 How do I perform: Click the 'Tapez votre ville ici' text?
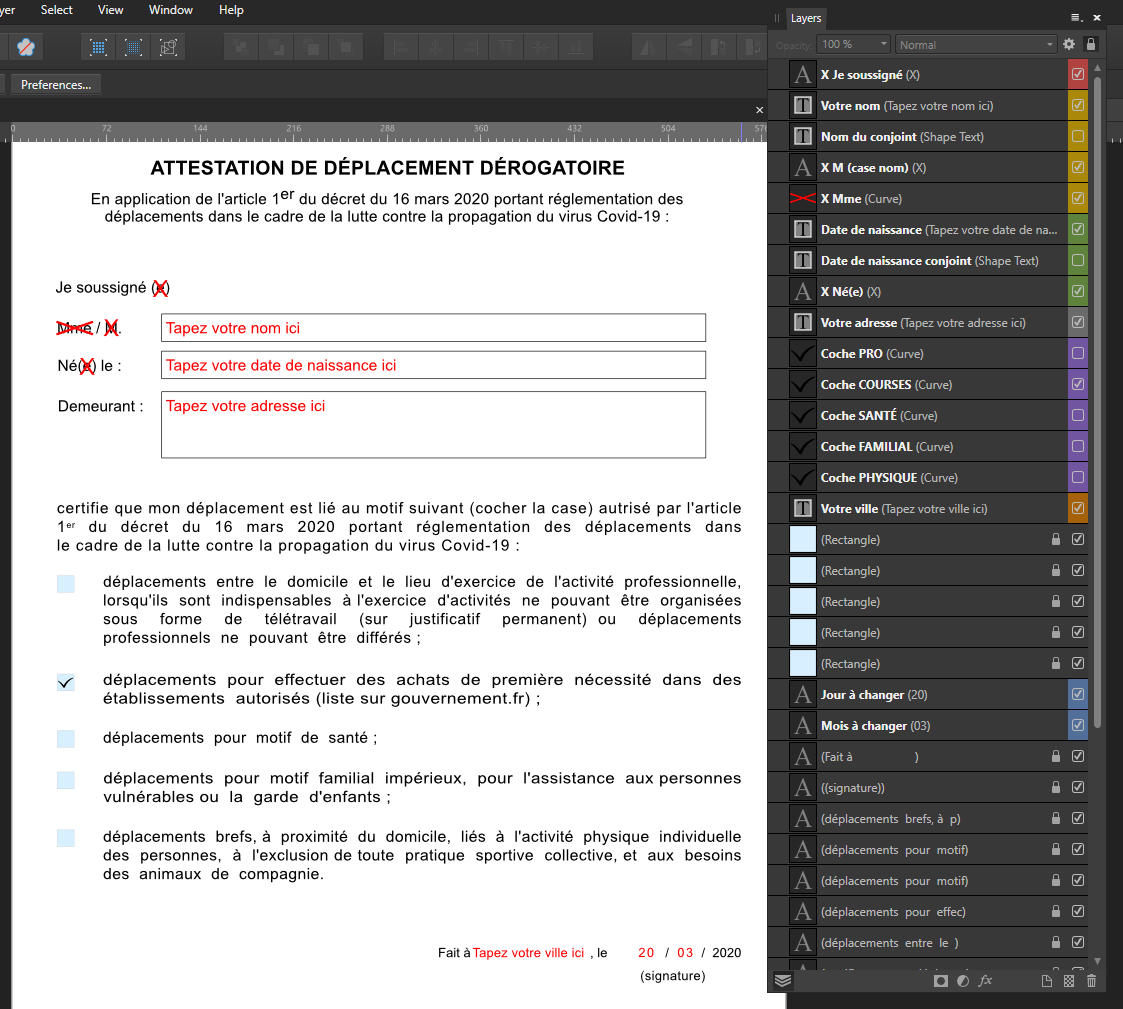529,952
